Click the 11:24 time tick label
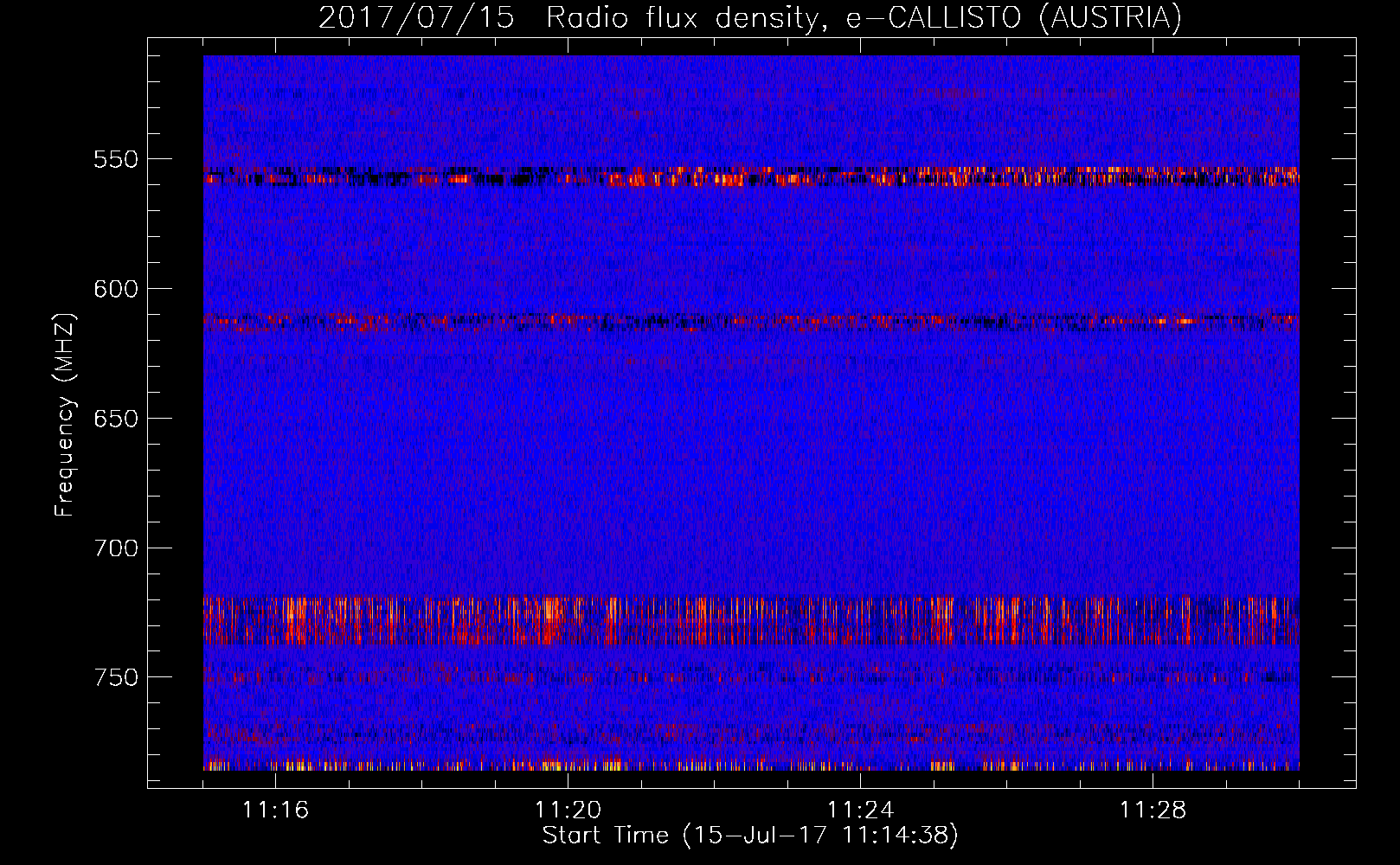 pos(860,811)
